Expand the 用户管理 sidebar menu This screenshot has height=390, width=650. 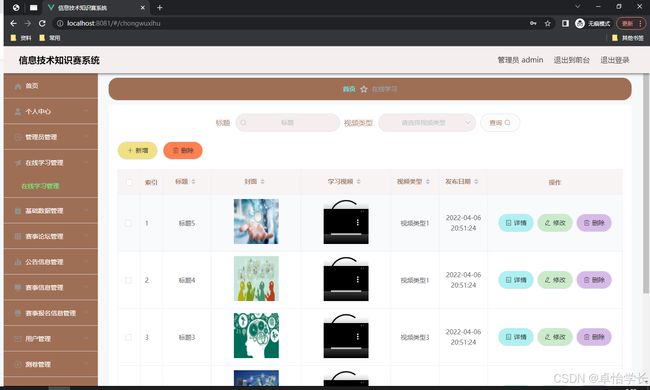(x=51, y=339)
